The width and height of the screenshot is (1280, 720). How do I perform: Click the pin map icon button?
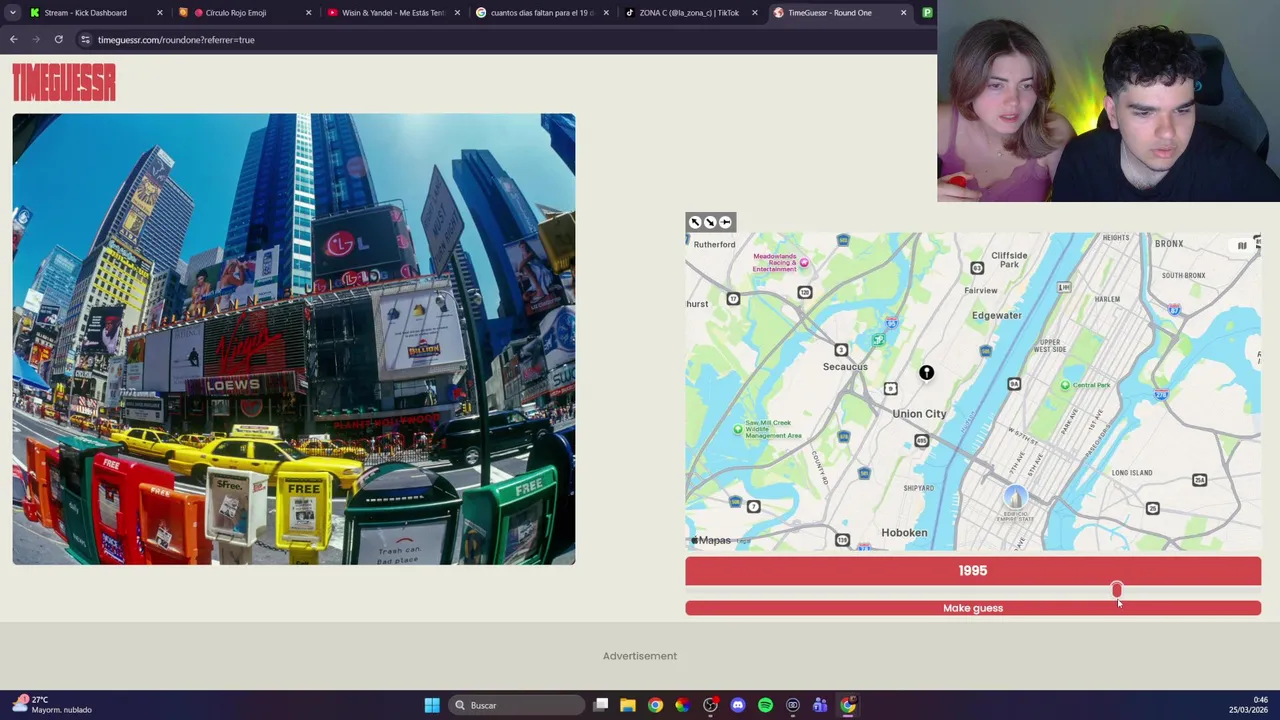point(726,222)
